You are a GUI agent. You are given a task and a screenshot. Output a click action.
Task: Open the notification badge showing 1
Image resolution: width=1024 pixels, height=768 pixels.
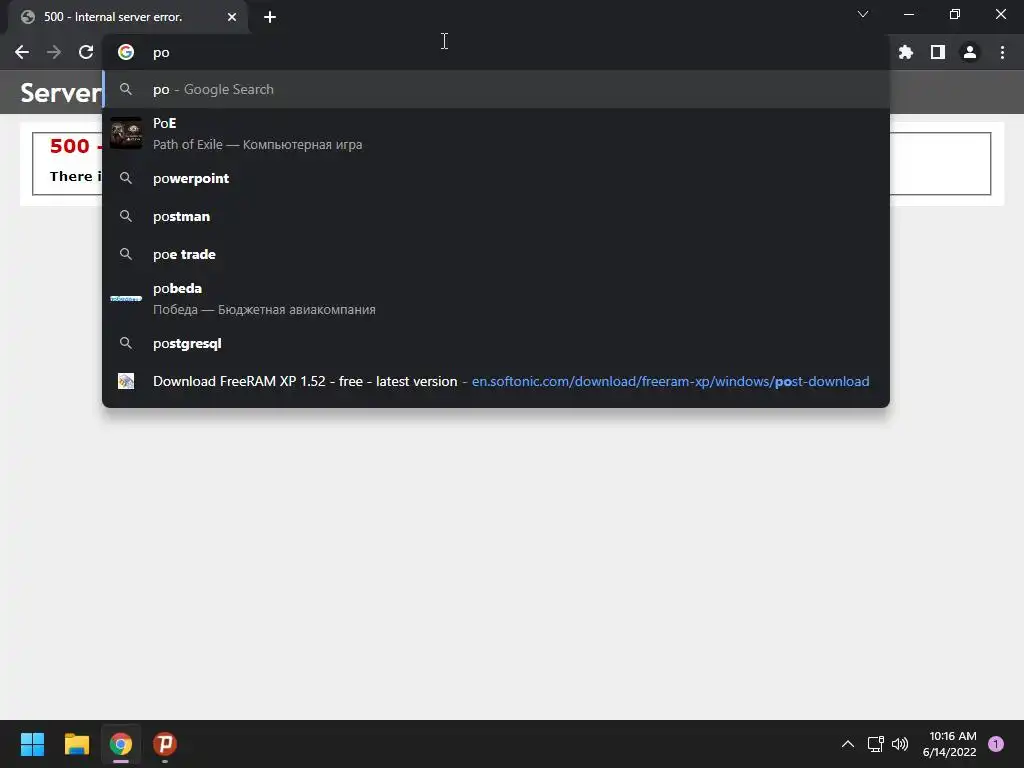point(996,744)
